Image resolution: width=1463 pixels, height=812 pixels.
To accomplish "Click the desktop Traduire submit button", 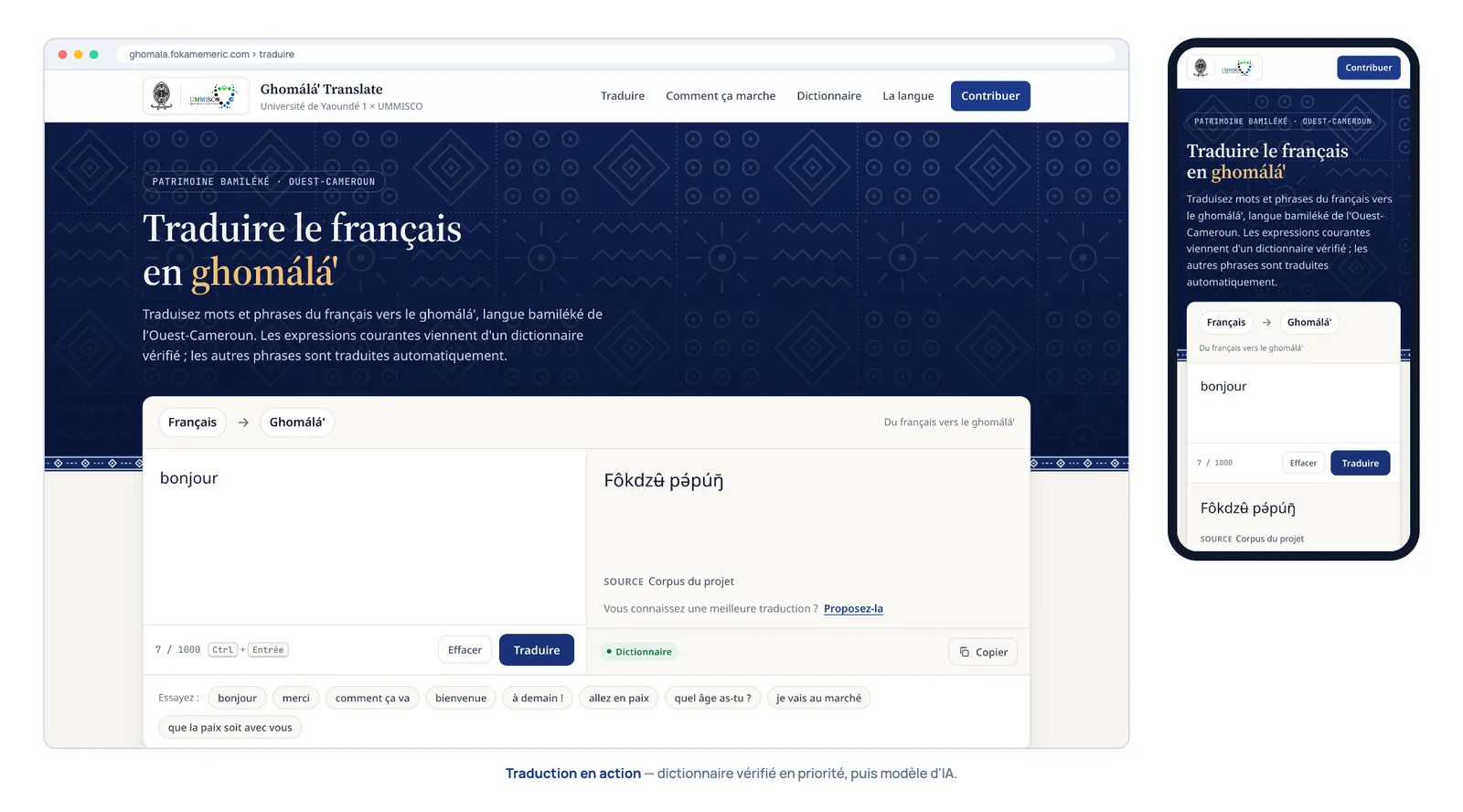I will [537, 650].
